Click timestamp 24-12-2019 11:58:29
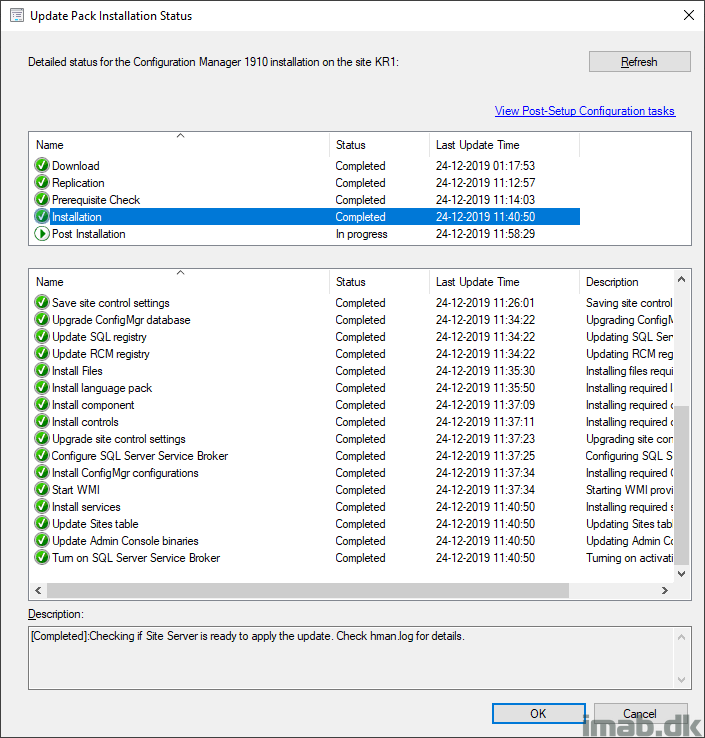 pyautogui.click(x=485, y=234)
